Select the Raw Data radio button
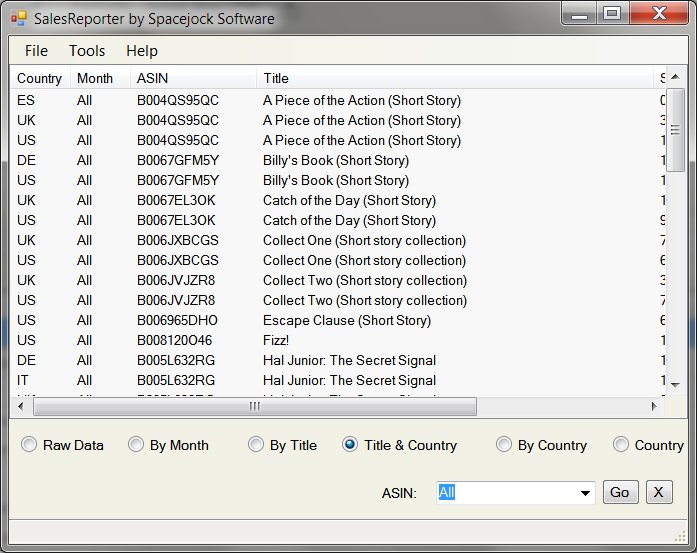 click(62, 445)
